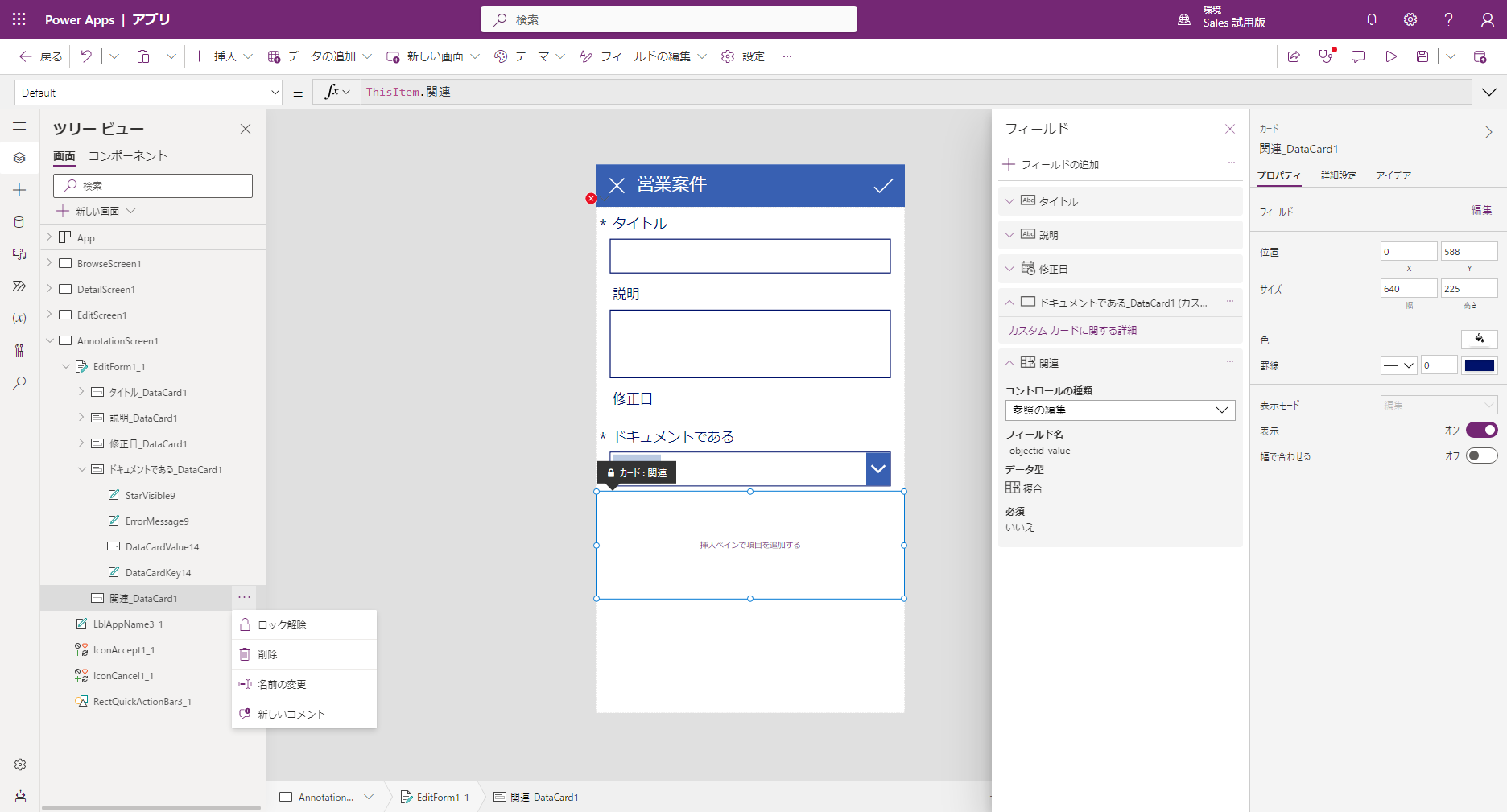Collapse the 関連 field section
Viewport: 1507px width, 812px height.
pos(1009,363)
